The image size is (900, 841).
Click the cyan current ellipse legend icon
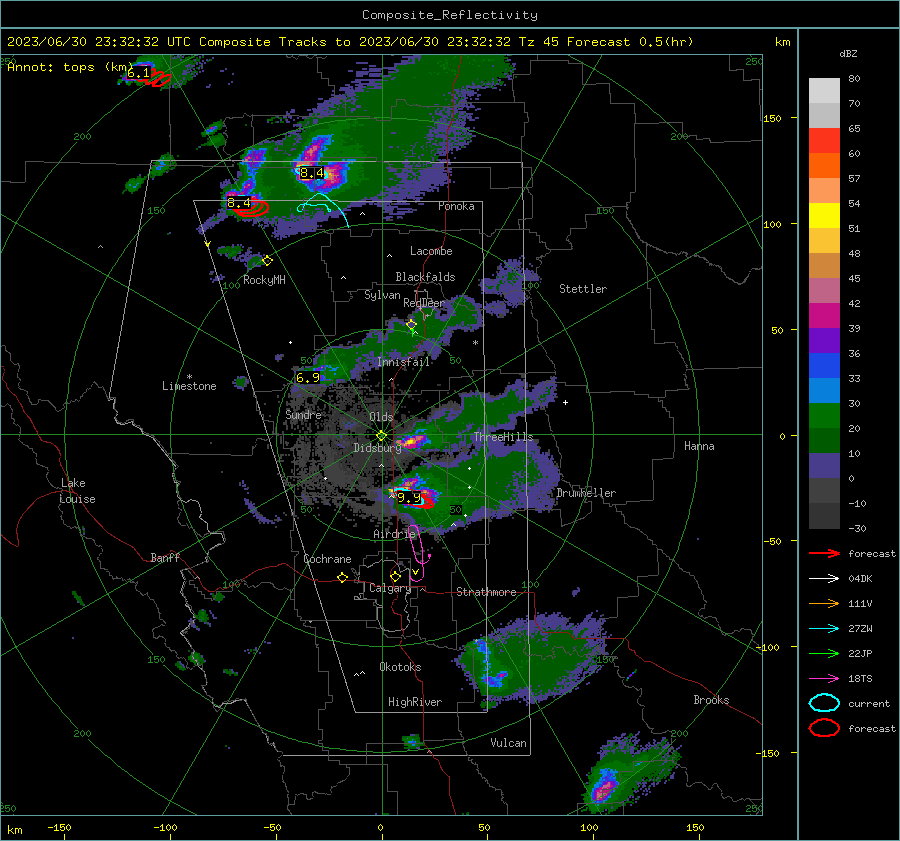[x=824, y=703]
